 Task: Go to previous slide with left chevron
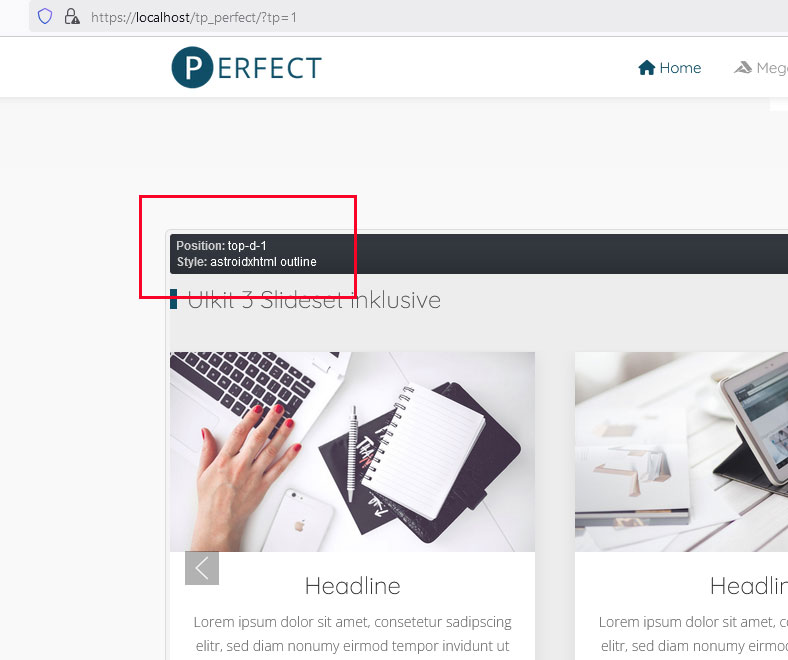coord(202,568)
